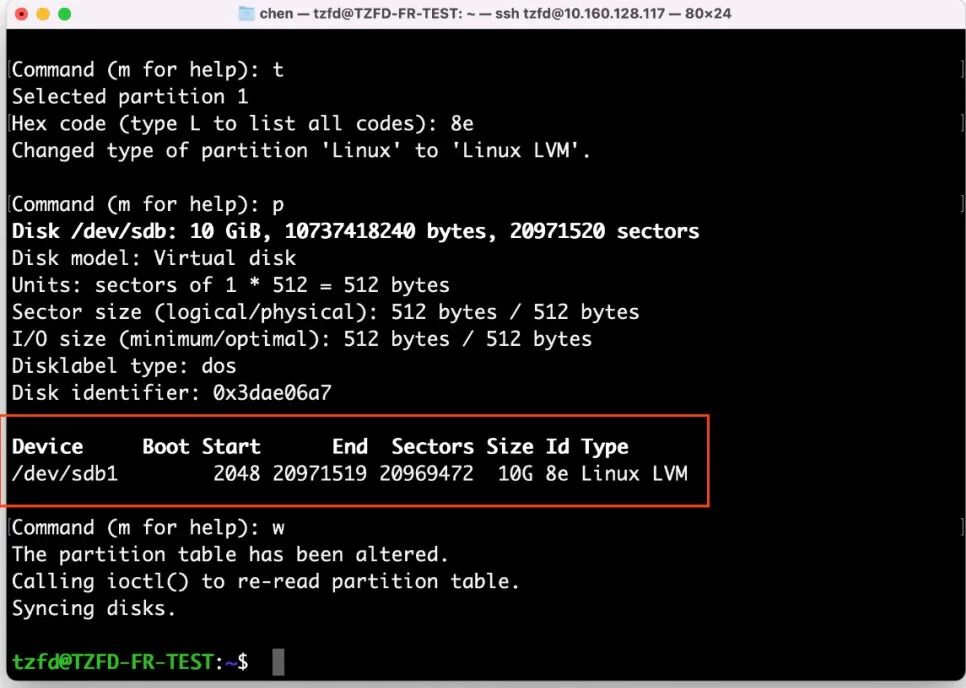Click the 'Calling ioctl() to re-read partition table.' line

click(266, 582)
